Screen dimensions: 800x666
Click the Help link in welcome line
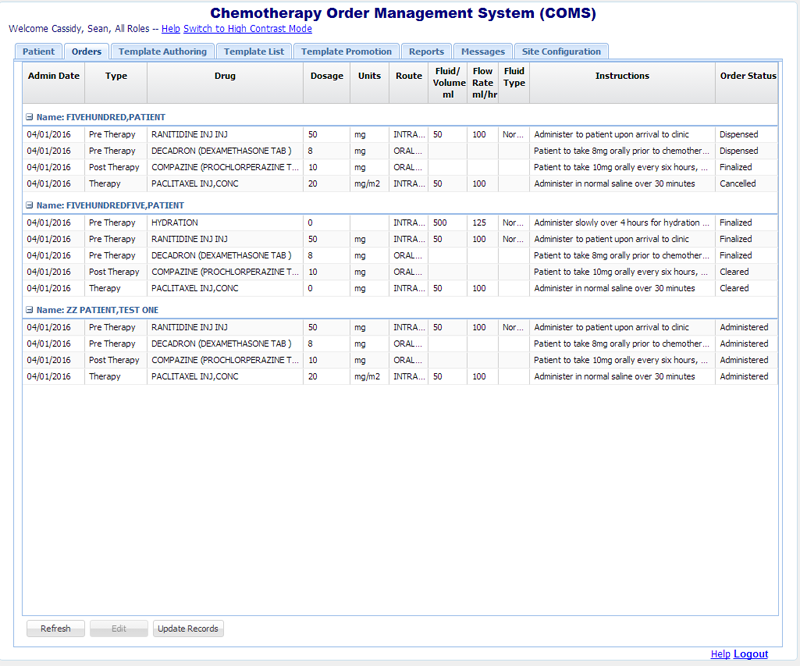tap(170, 29)
